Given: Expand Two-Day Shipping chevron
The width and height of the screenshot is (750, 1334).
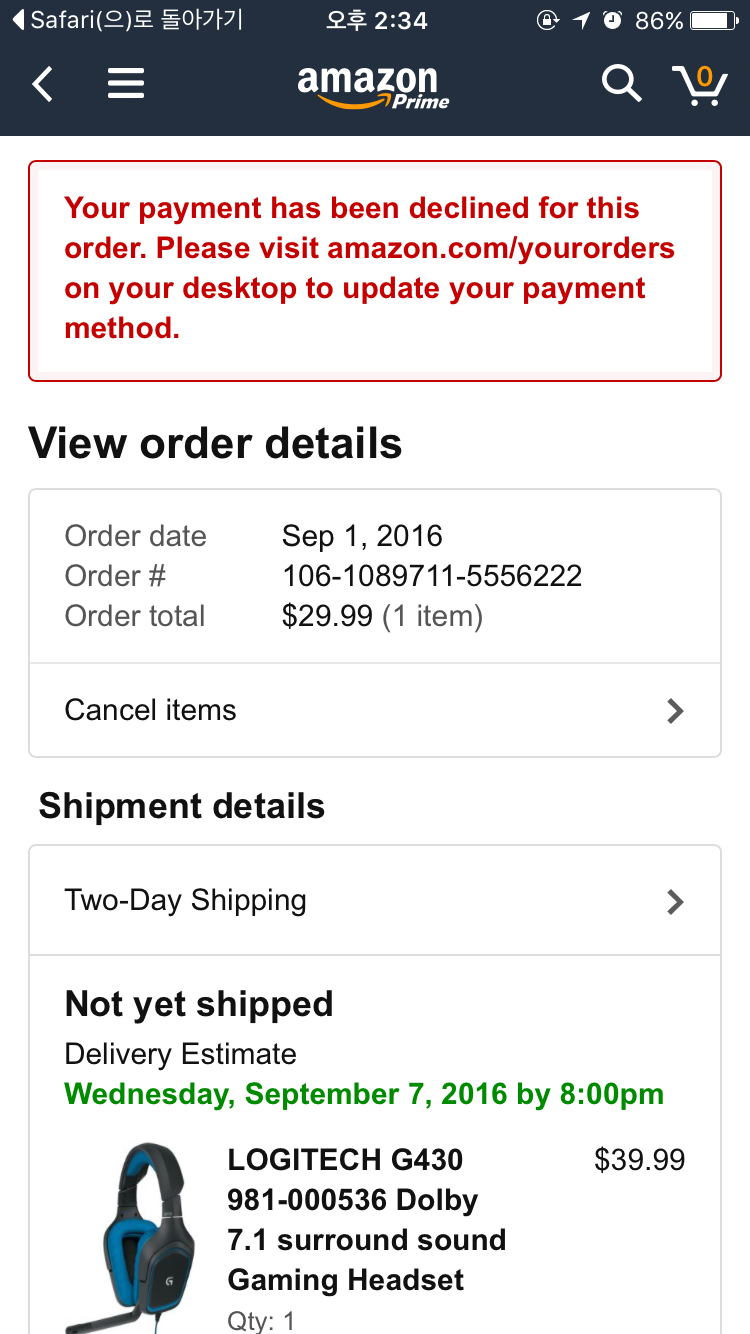Looking at the screenshot, I should 676,902.
